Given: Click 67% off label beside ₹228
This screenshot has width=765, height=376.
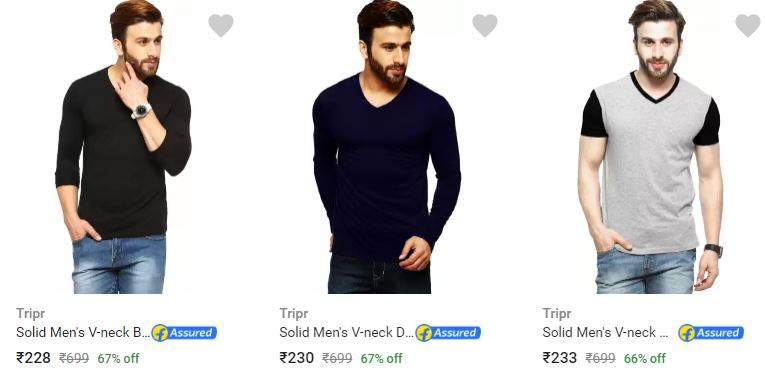Looking at the screenshot, I should (118, 358).
